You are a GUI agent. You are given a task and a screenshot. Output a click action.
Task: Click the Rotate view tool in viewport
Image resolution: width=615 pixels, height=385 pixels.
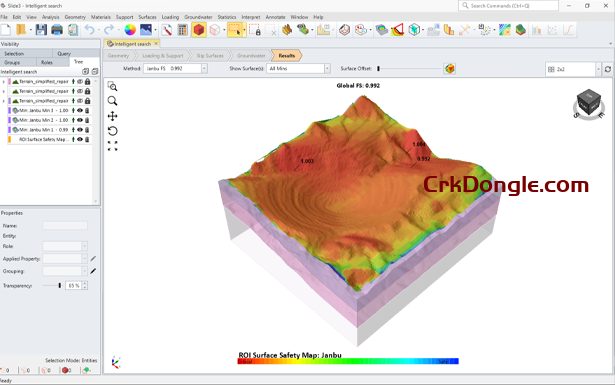(113, 131)
